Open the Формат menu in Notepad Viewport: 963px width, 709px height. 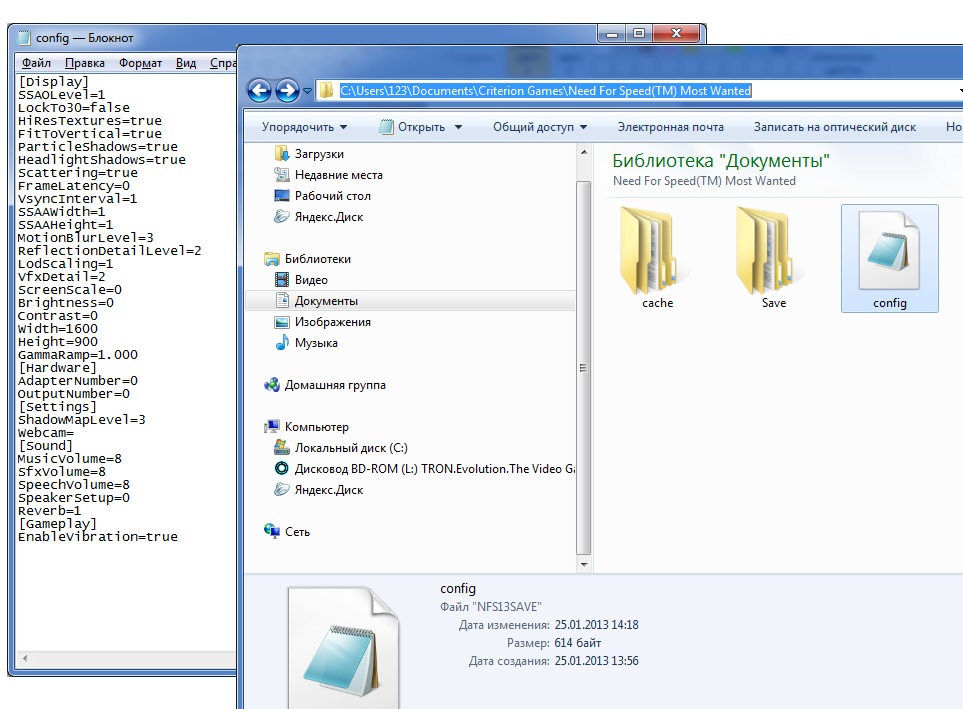[140, 63]
